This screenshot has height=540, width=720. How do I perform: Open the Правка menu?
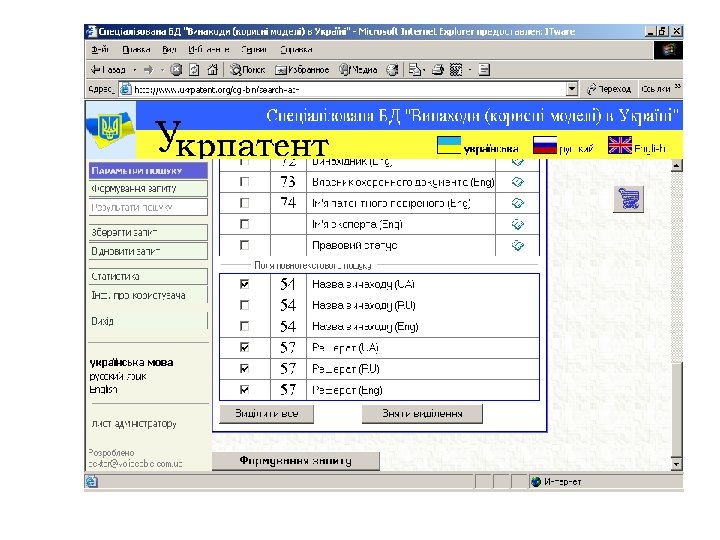(136, 50)
